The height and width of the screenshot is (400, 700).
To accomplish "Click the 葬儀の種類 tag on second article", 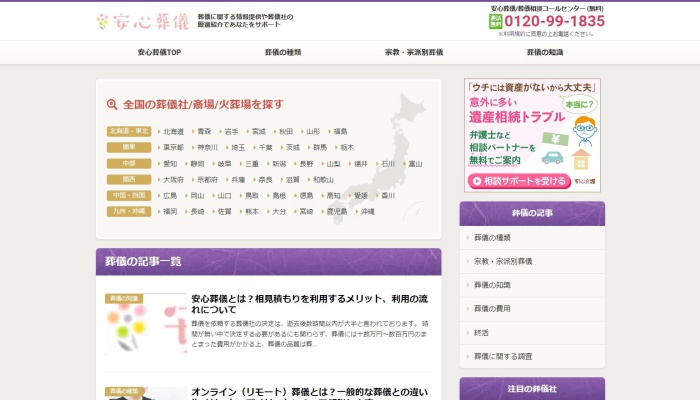I will (x=125, y=391).
